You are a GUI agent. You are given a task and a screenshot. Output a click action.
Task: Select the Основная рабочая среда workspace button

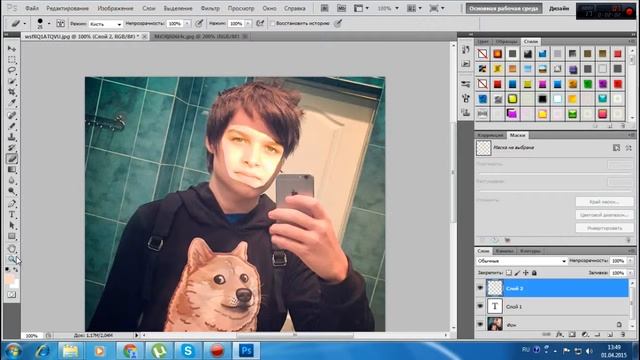pyautogui.click(x=504, y=9)
